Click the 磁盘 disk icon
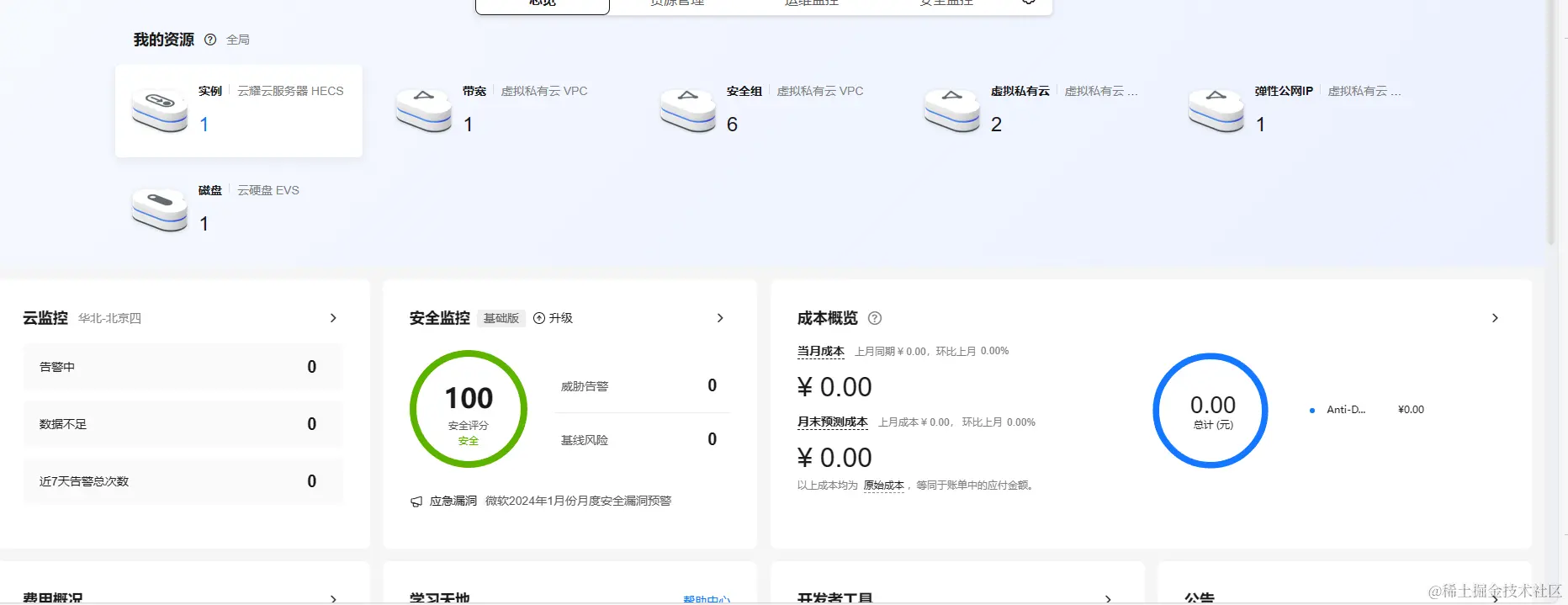Image resolution: width=1568 pixels, height=605 pixels. pyautogui.click(x=160, y=210)
